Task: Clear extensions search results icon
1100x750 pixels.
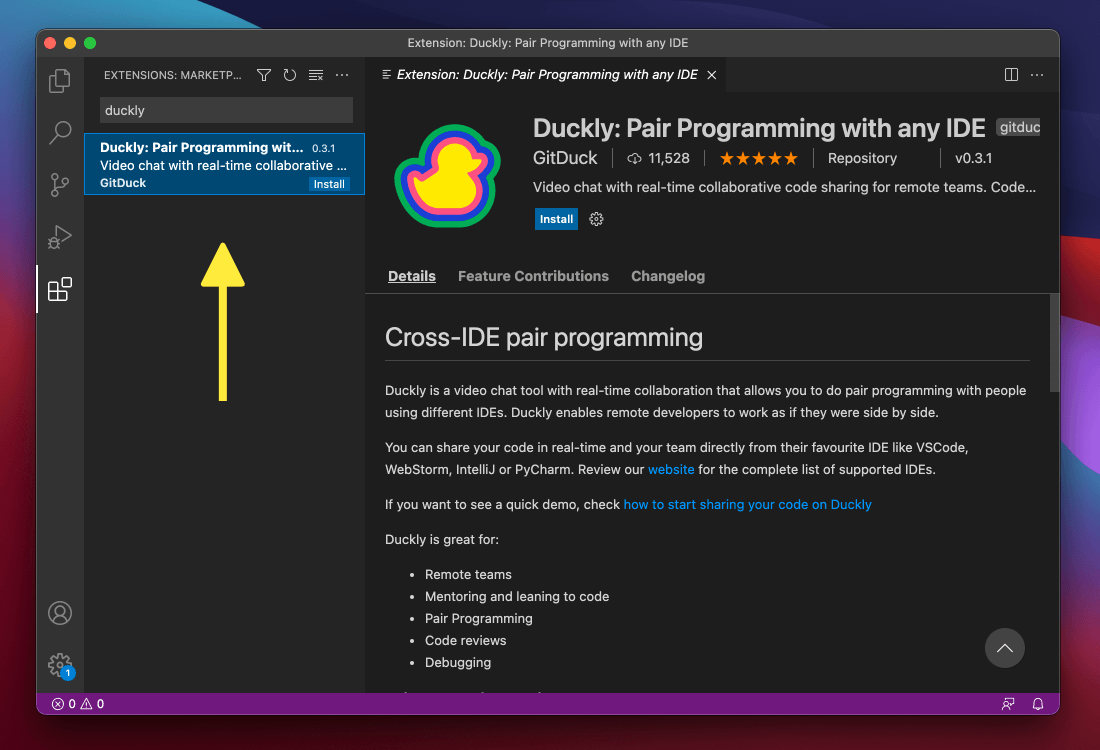Action: point(316,75)
